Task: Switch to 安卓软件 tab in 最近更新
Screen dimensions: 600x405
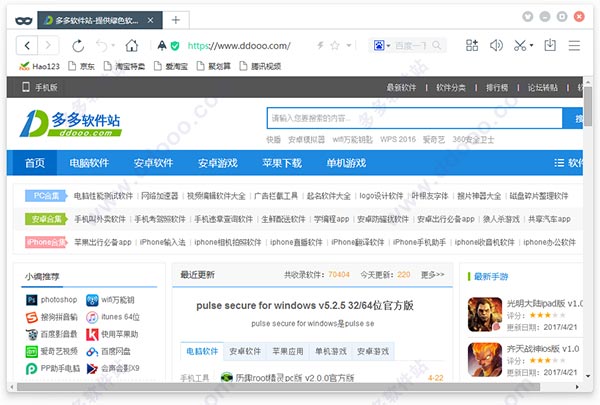Action: [x=245, y=351]
